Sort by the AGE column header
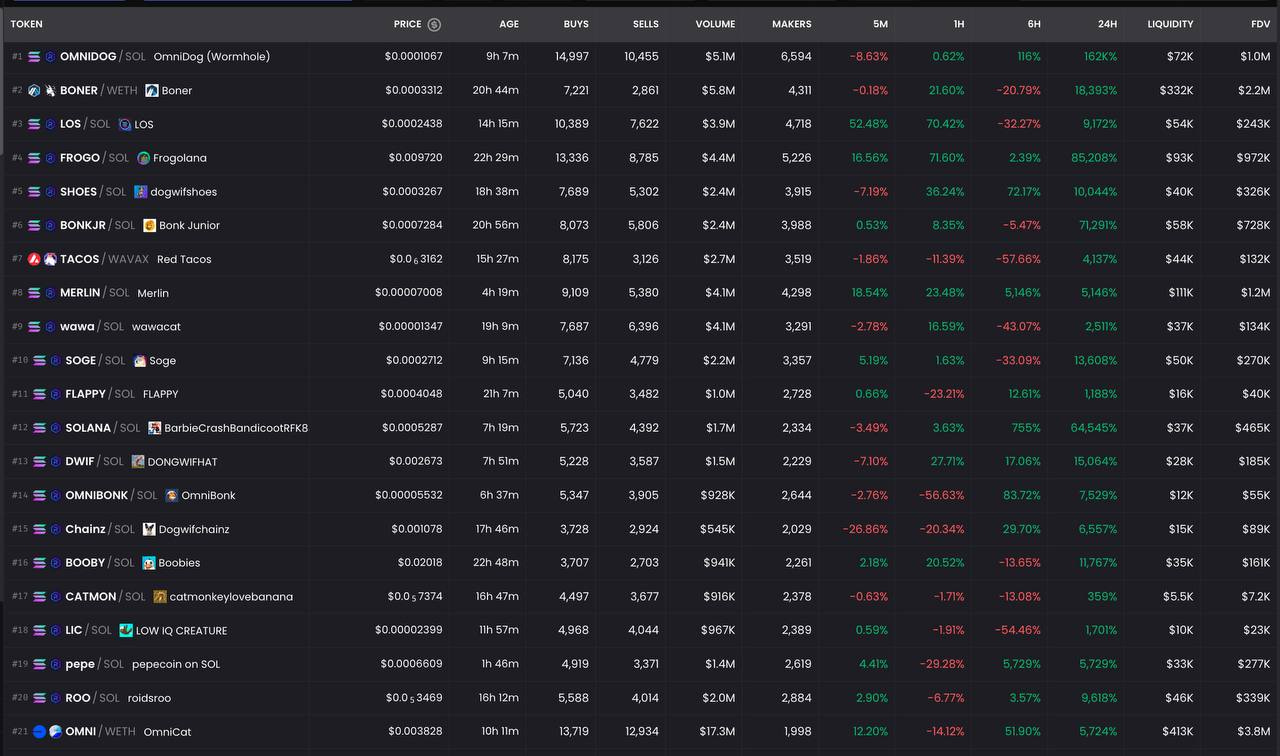 click(509, 24)
